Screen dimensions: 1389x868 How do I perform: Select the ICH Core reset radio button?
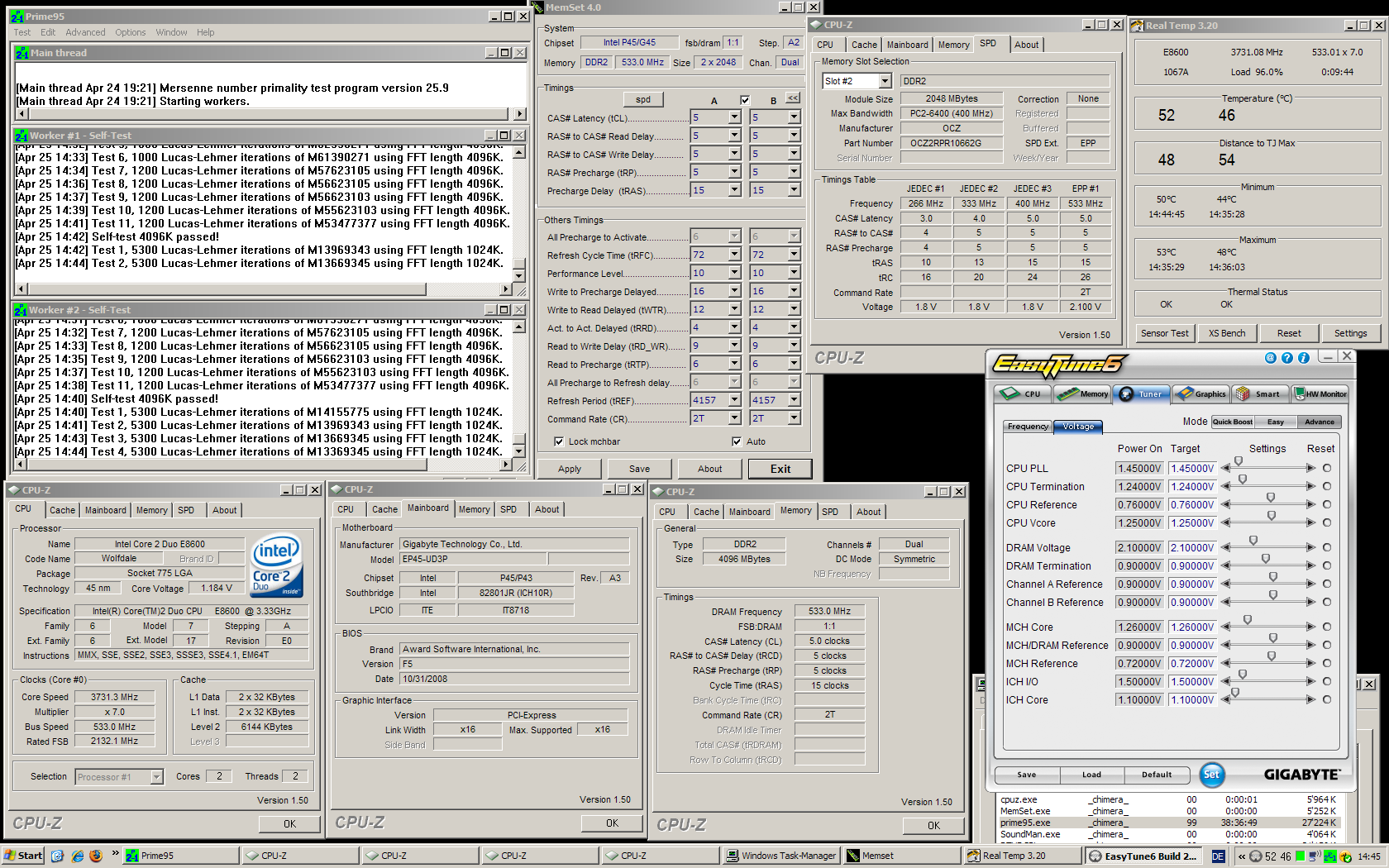pyautogui.click(x=1327, y=699)
